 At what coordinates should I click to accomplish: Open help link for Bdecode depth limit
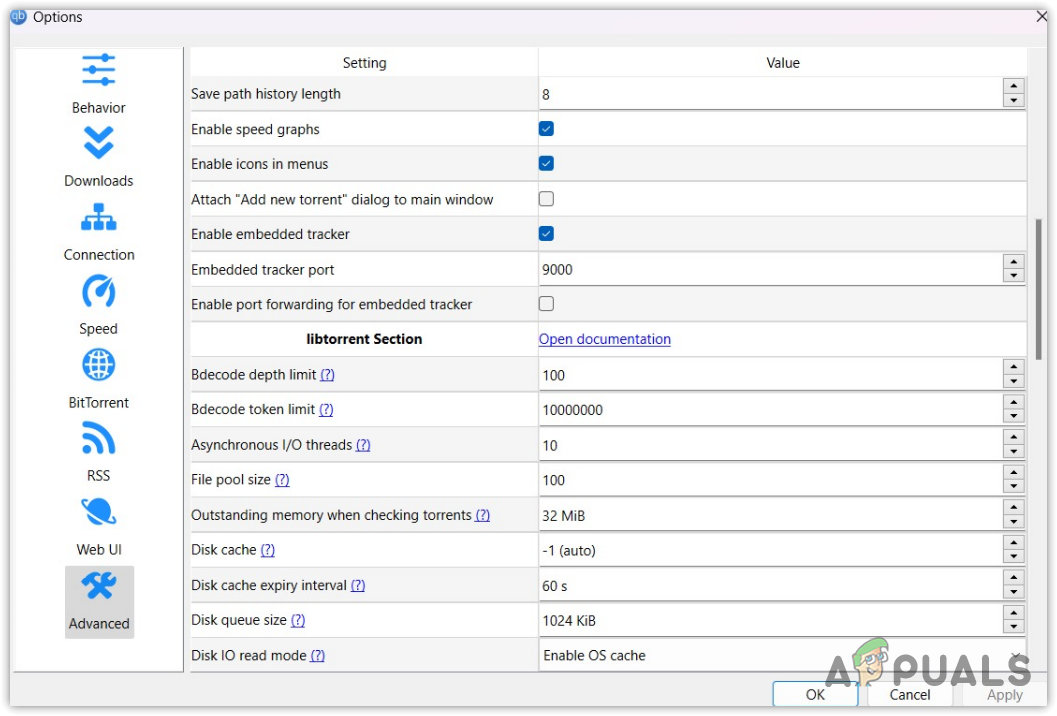click(x=327, y=375)
